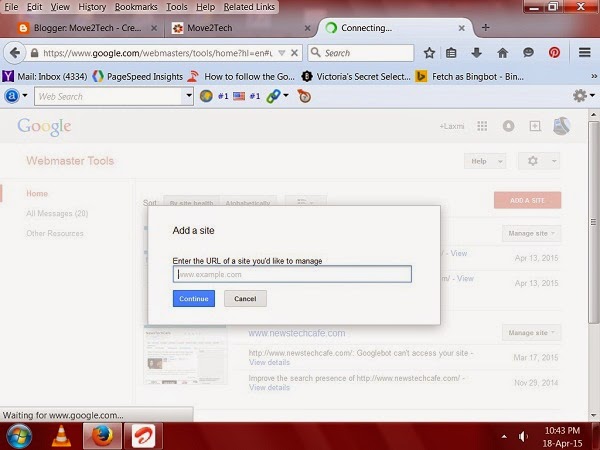Click the Alexa globe rank icon
The width and height of the screenshot is (600, 450).
[206, 96]
